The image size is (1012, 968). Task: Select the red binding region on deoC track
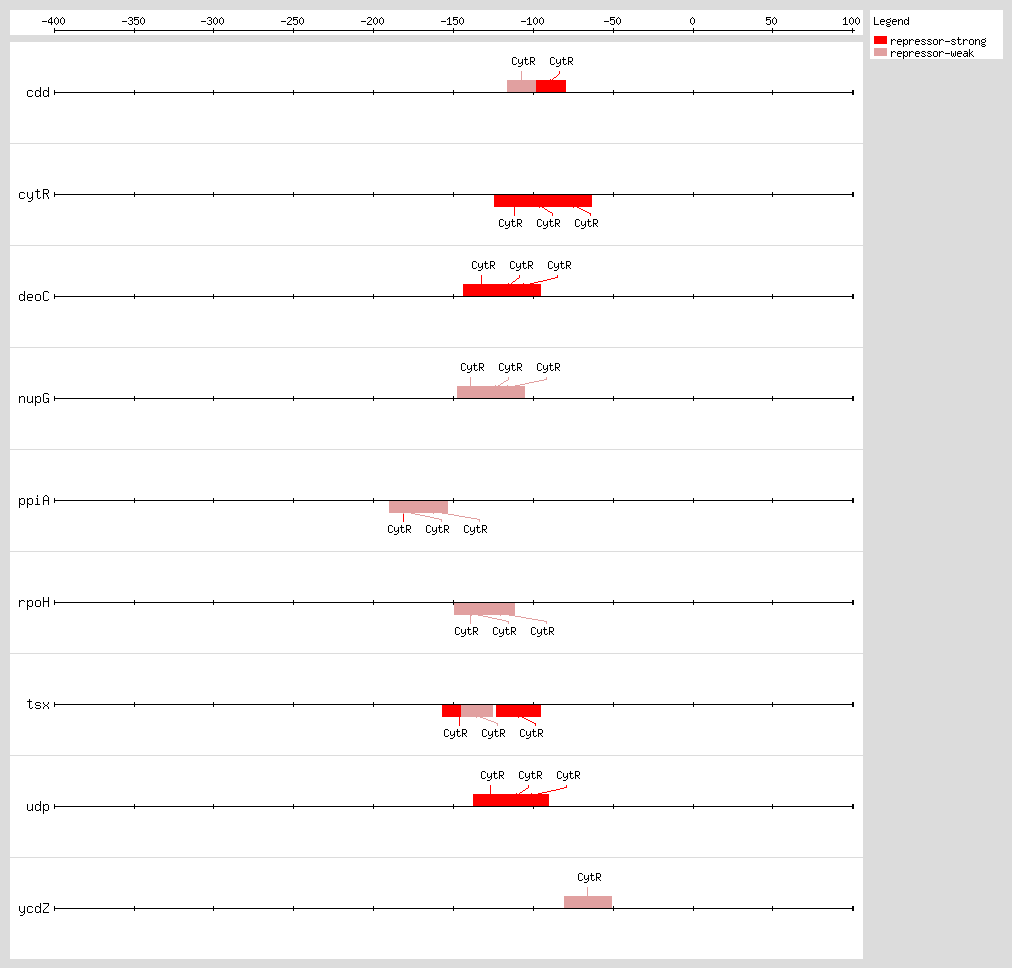[502, 290]
